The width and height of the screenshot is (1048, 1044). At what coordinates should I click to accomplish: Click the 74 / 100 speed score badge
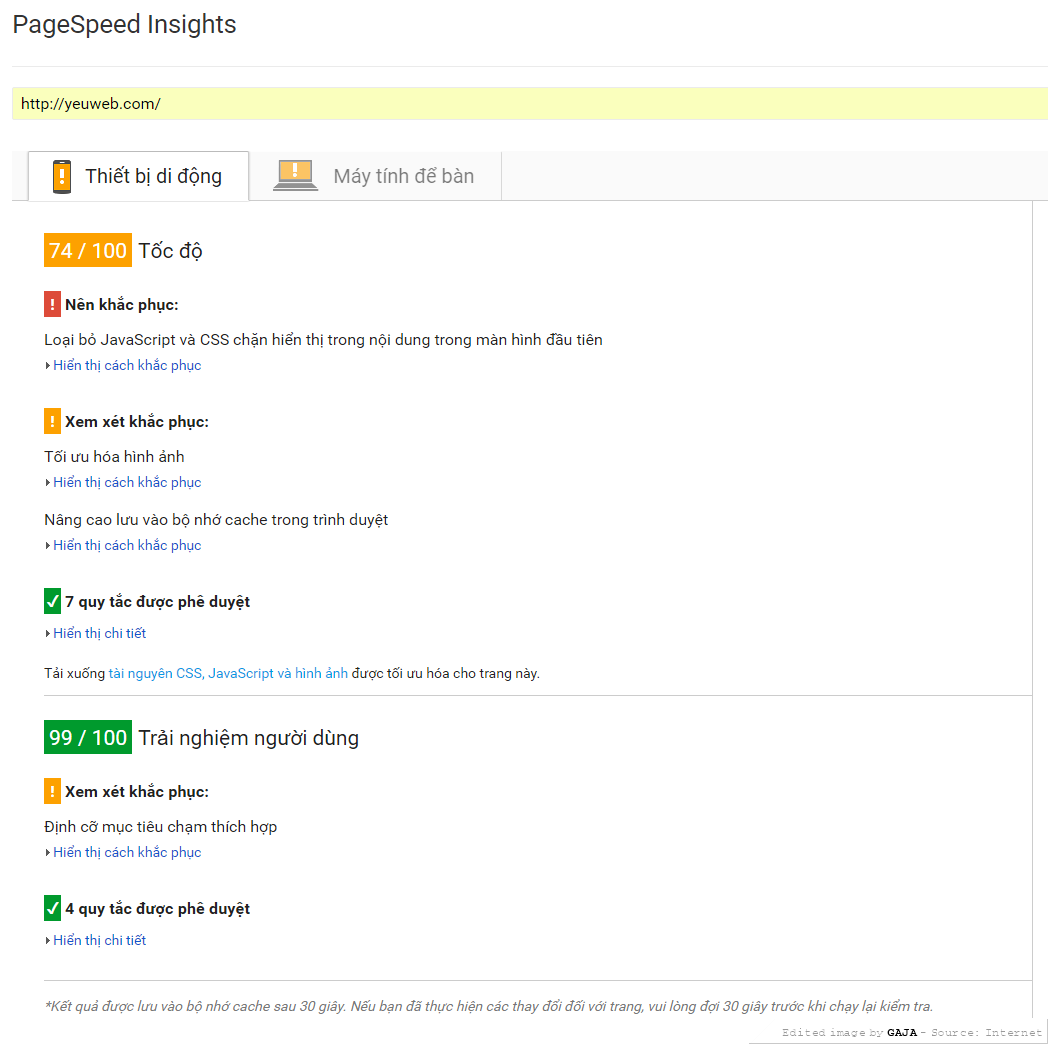click(88, 250)
